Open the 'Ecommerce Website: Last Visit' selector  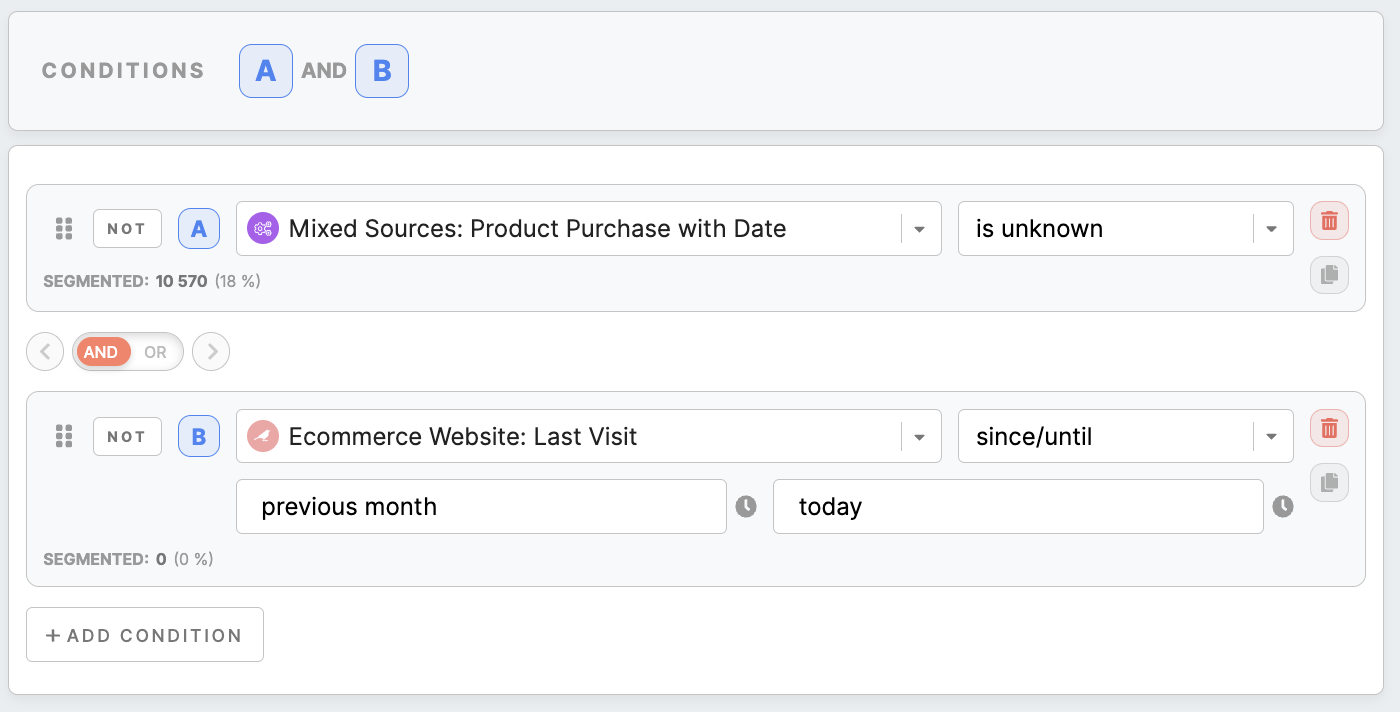589,437
